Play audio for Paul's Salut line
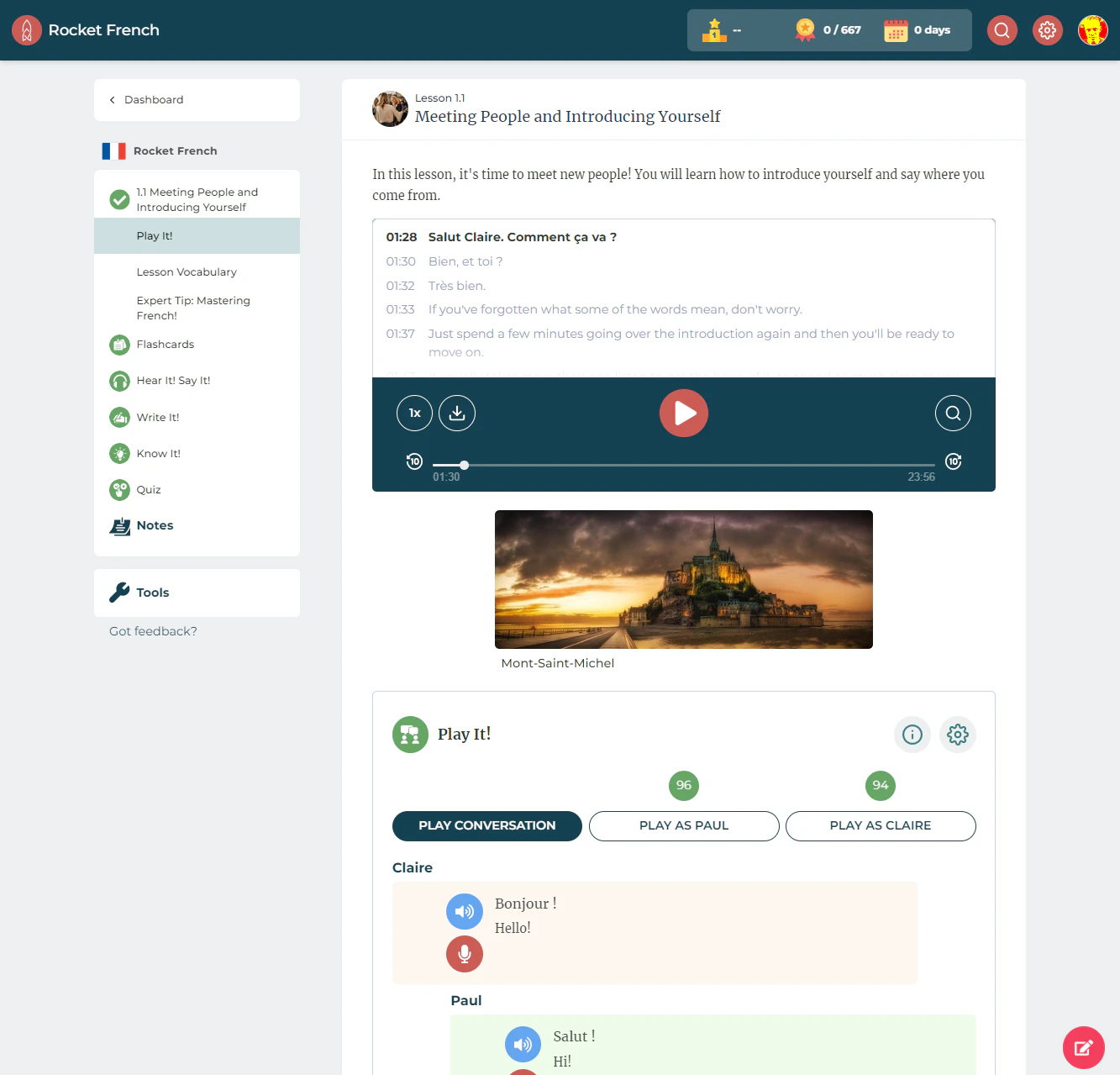1120x1075 pixels. pyautogui.click(x=523, y=1044)
